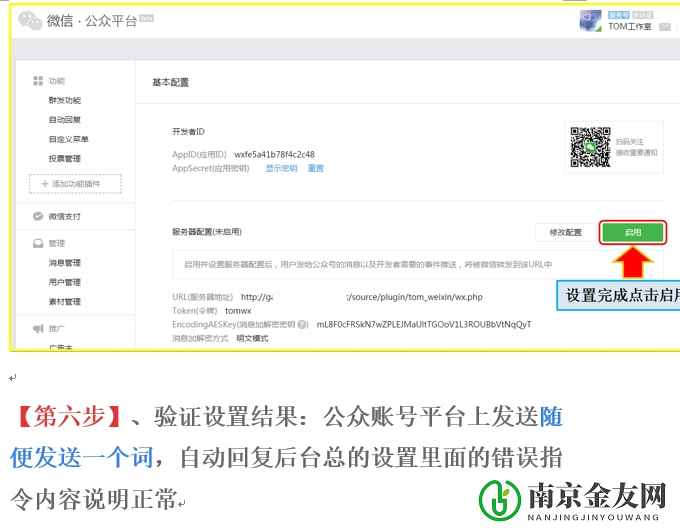Open 群发功能 in the sidebar
680x532 pixels.
pos(65,100)
